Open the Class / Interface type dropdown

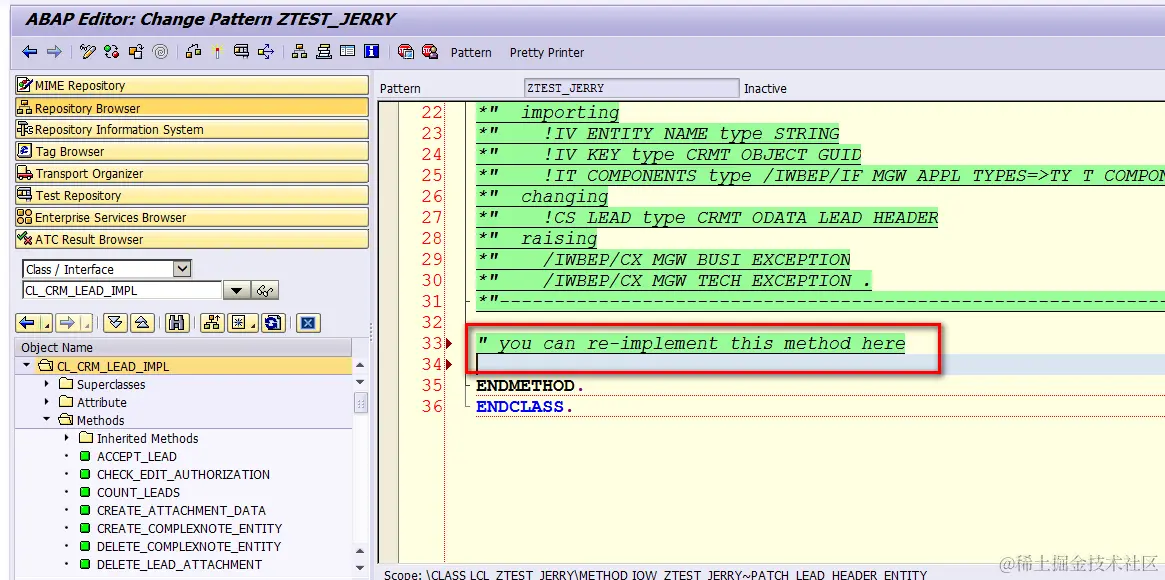pos(182,269)
